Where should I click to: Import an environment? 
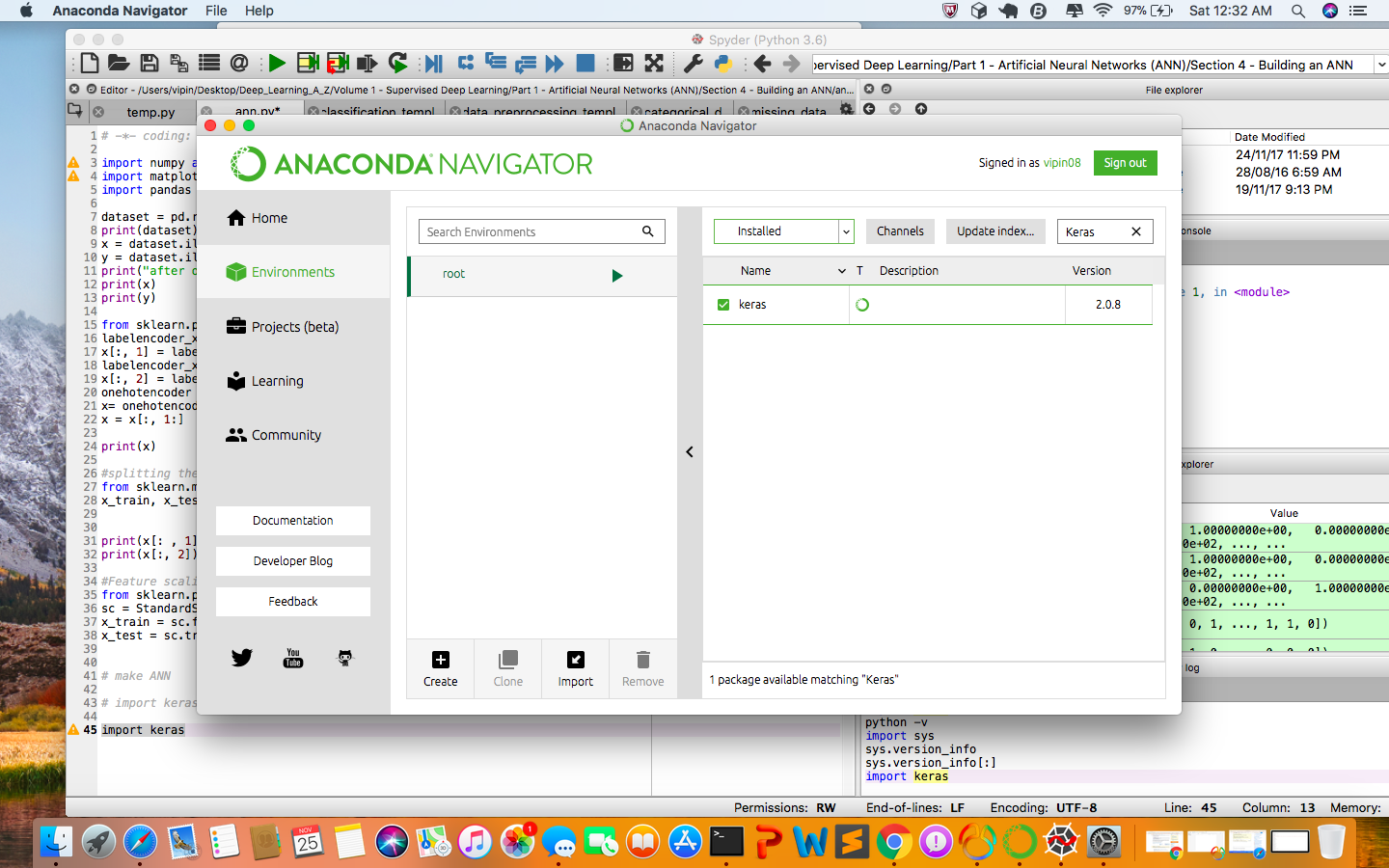(576, 667)
